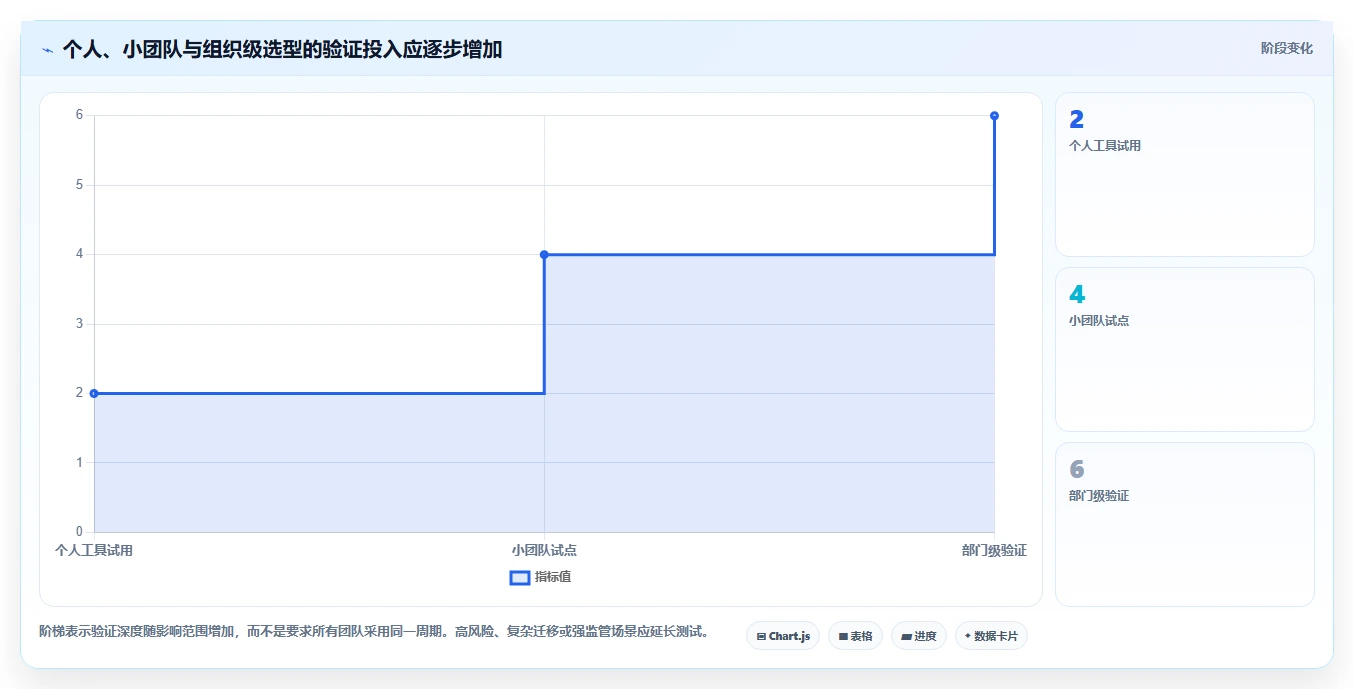The height and width of the screenshot is (689, 1354).
Task: Select the 表格 tag chip
Action: pyautogui.click(x=855, y=636)
